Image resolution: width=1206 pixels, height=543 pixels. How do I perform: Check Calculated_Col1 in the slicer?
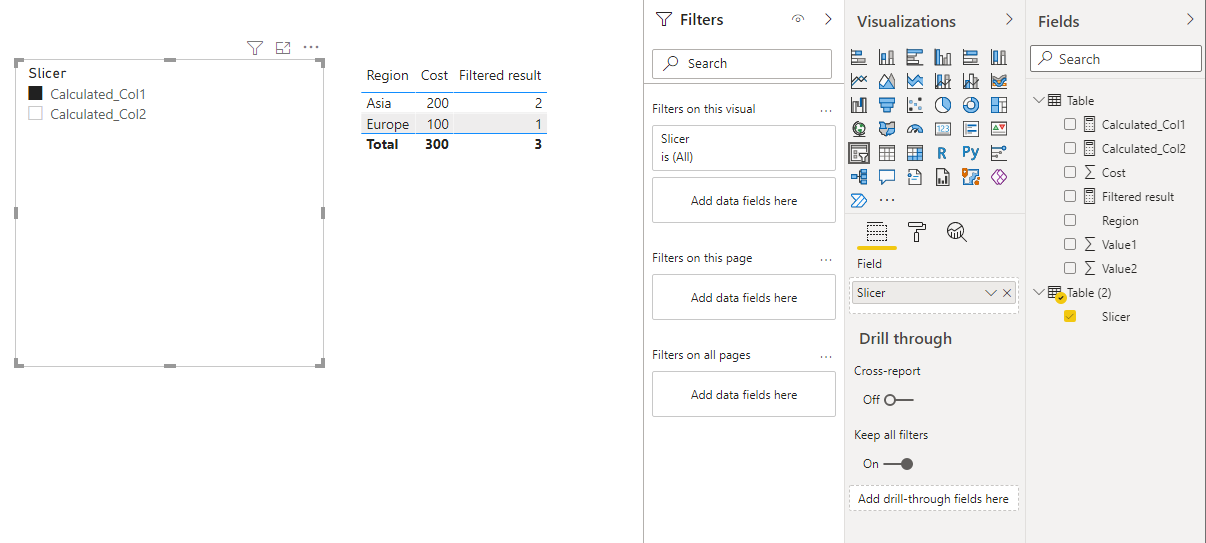(36, 94)
